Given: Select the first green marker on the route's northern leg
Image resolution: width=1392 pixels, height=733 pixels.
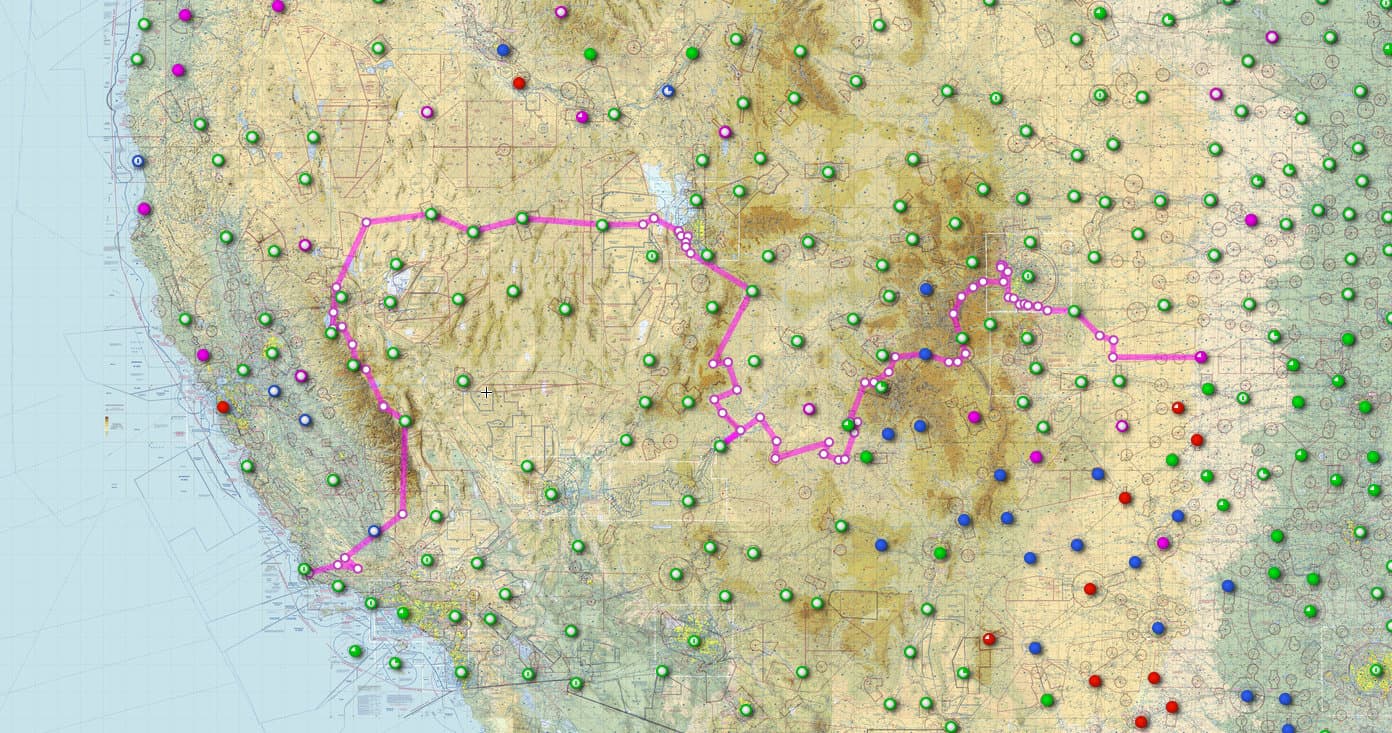Looking at the screenshot, I should [431, 214].
